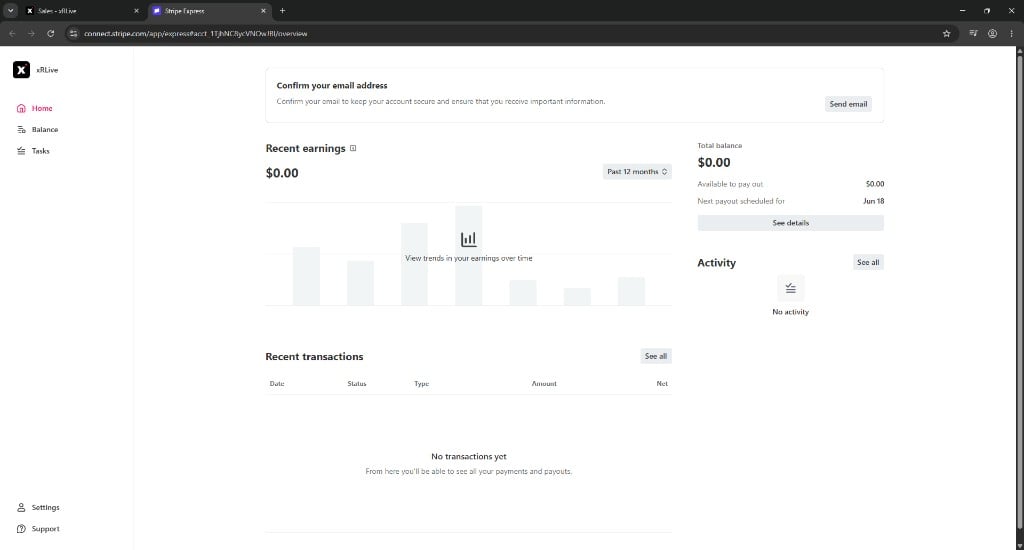
Task: Click the xRLive logo icon
Action: pos(22,70)
